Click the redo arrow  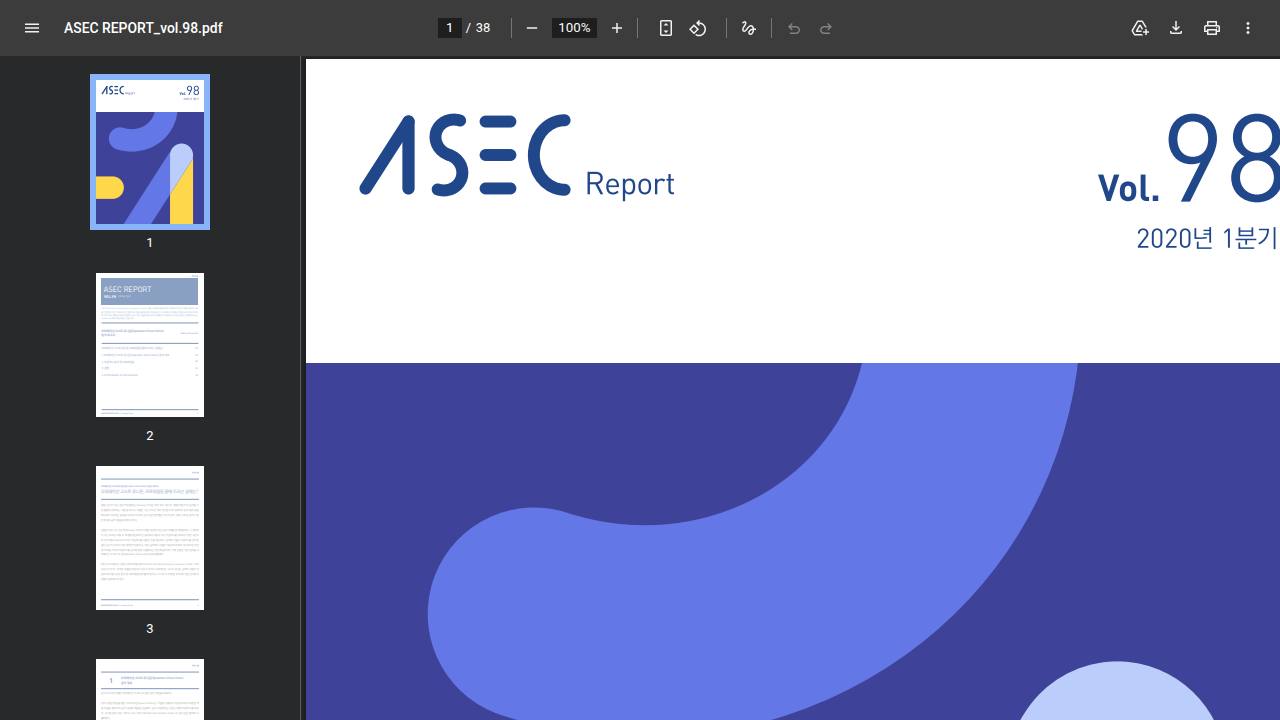826,28
